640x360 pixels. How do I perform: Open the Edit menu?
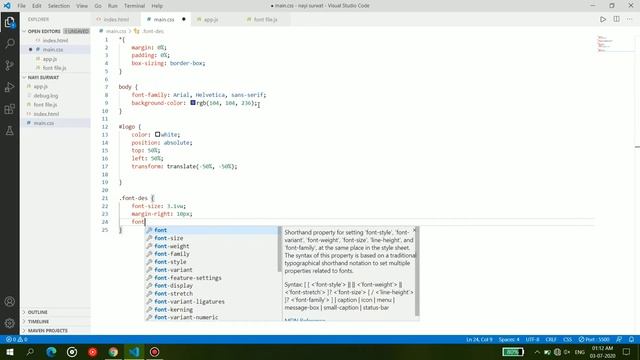[x=37, y=6]
